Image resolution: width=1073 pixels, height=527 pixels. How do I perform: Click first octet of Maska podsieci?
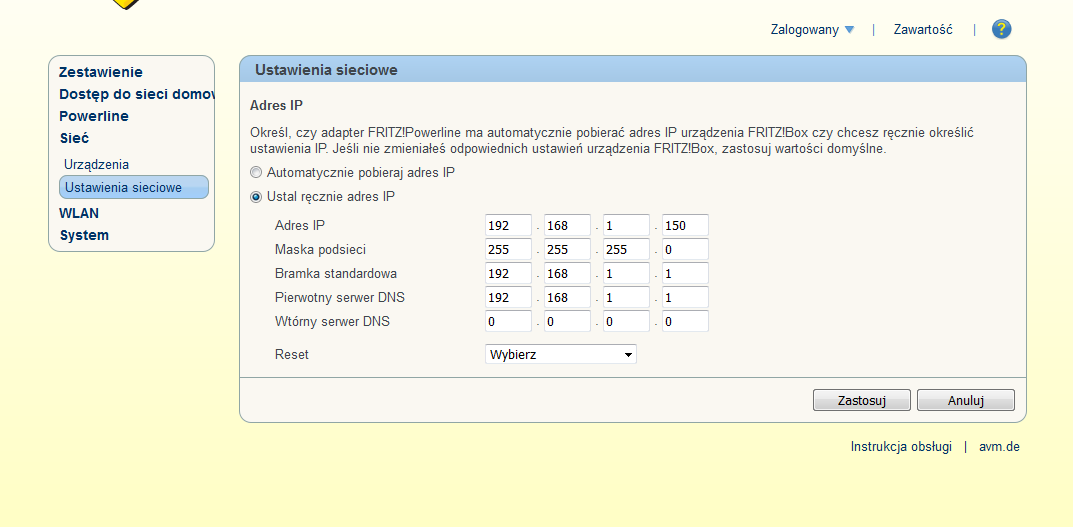point(508,250)
